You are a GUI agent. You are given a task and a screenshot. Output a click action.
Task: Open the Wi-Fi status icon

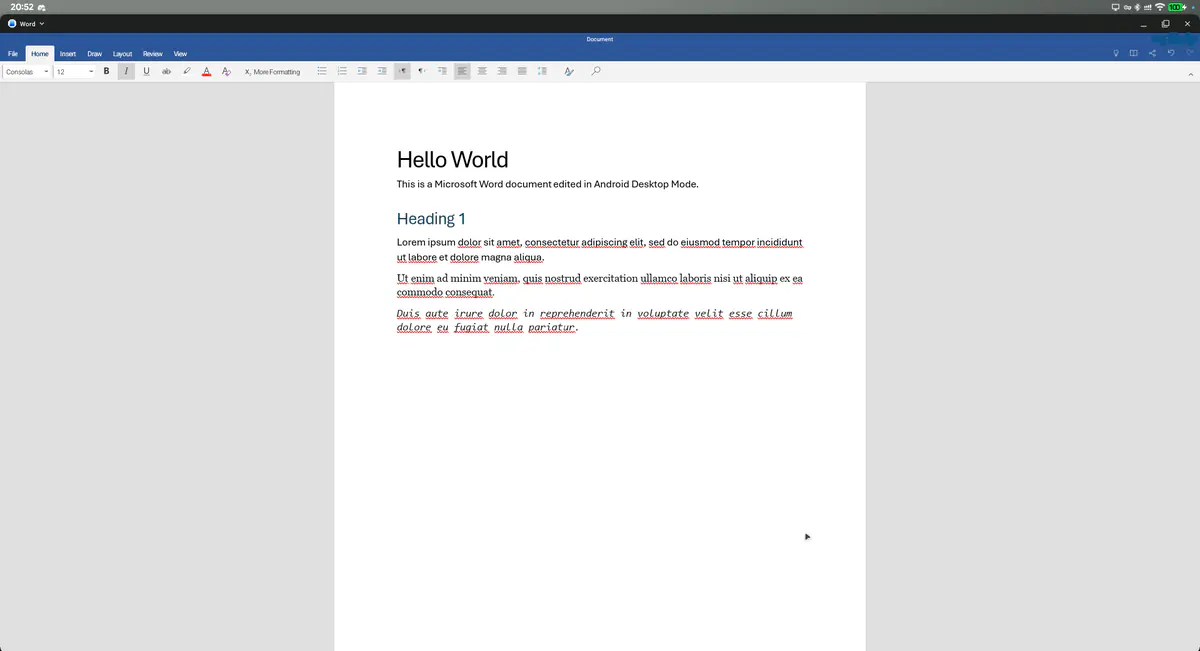click(1160, 7)
